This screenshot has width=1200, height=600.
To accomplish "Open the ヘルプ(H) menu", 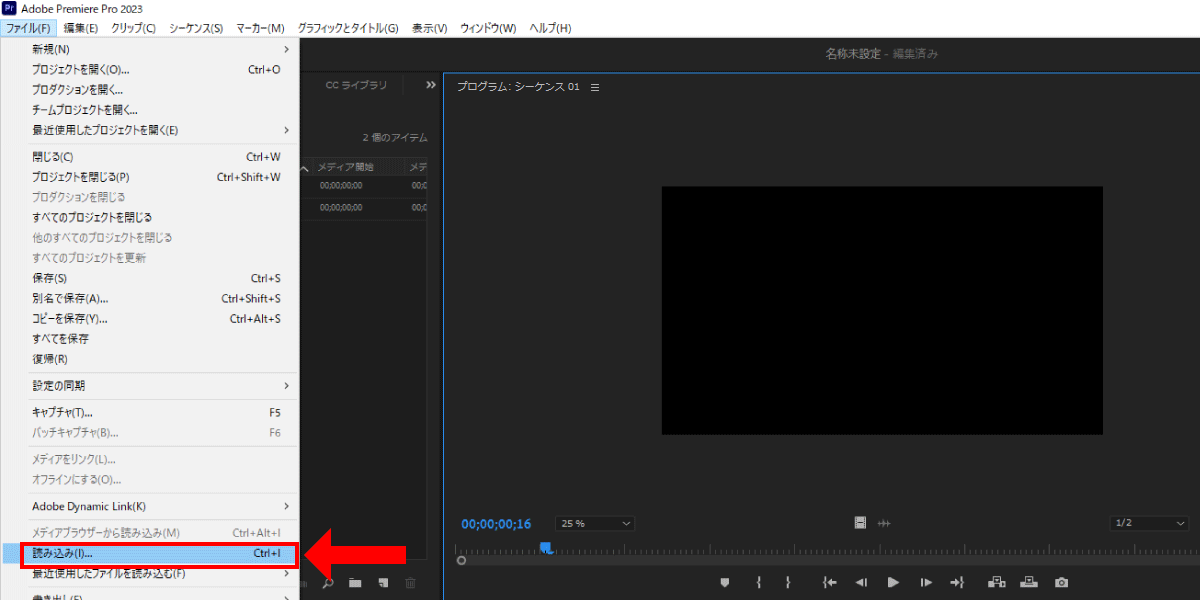I will (550, 28).
